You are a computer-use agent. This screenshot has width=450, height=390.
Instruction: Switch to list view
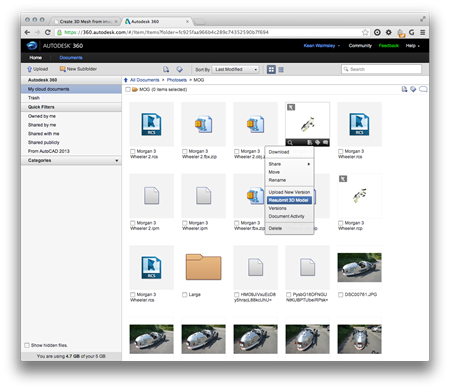click(281, 70)
